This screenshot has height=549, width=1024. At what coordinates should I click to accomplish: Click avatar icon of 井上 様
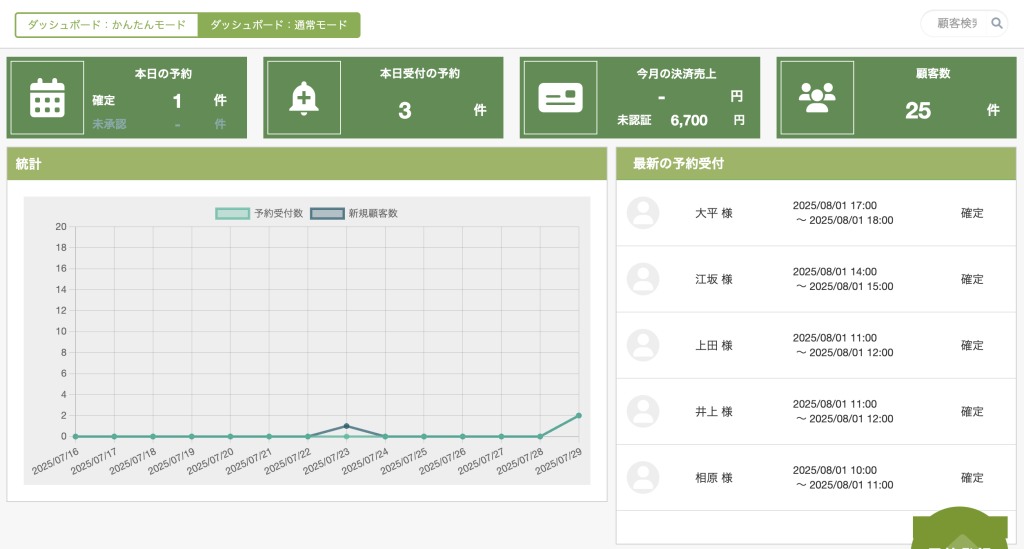(643, 411)
